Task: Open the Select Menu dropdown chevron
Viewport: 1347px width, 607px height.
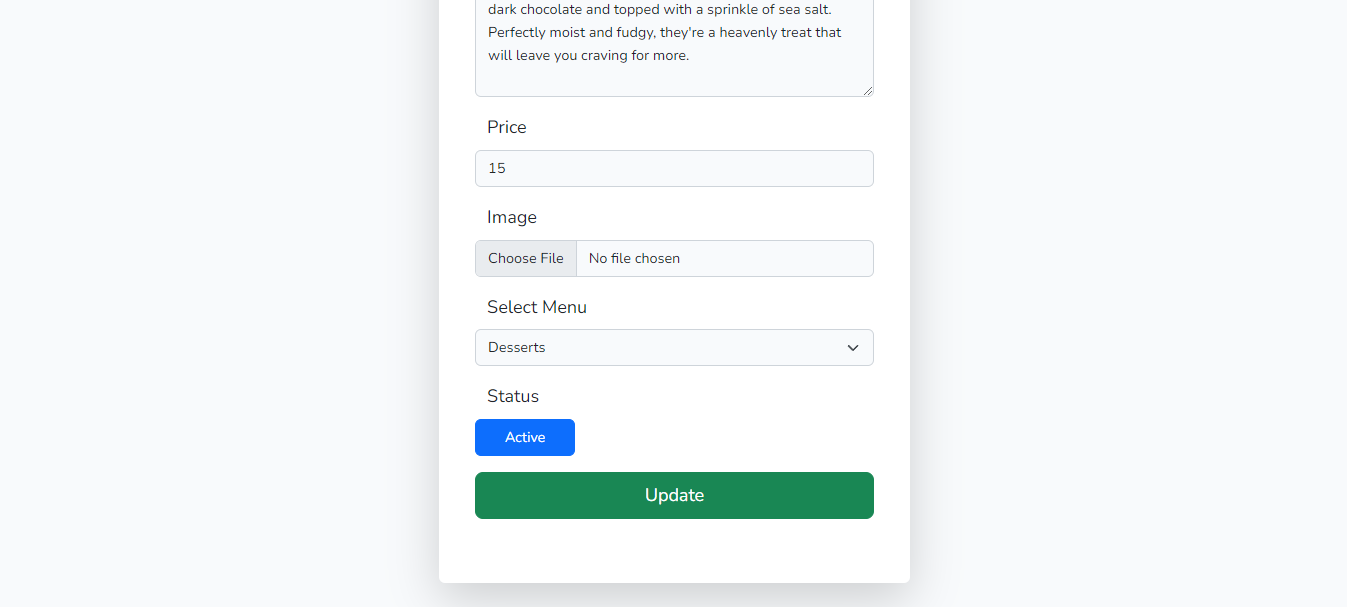Action: 853,347
